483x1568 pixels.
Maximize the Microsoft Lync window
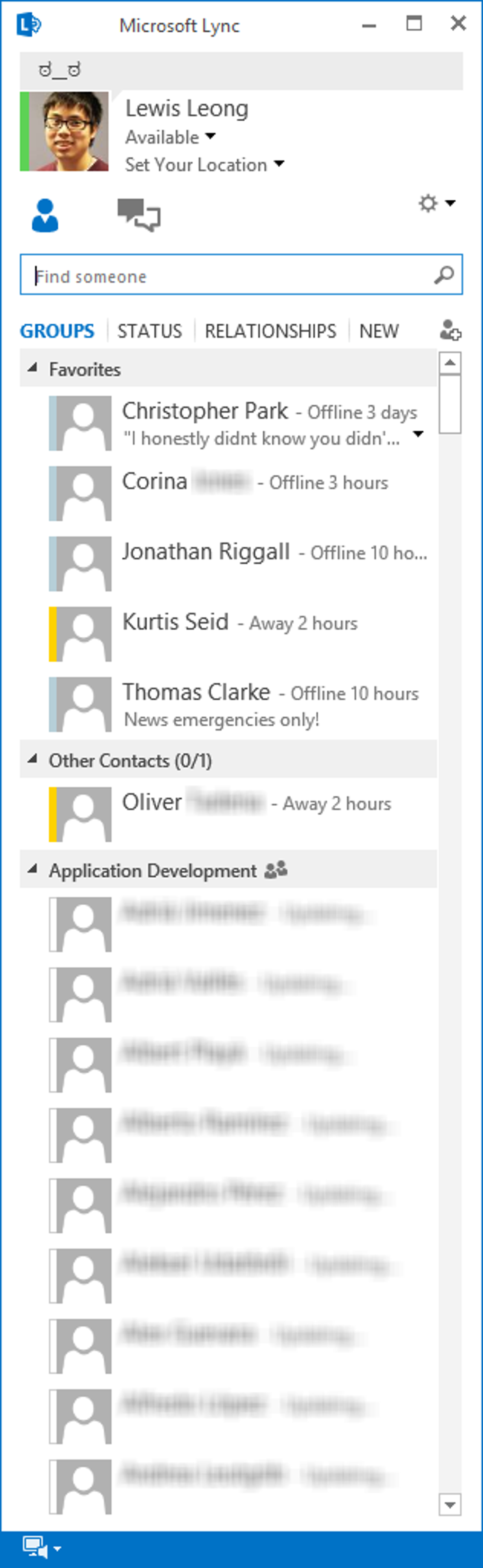[x=414, y=24]
